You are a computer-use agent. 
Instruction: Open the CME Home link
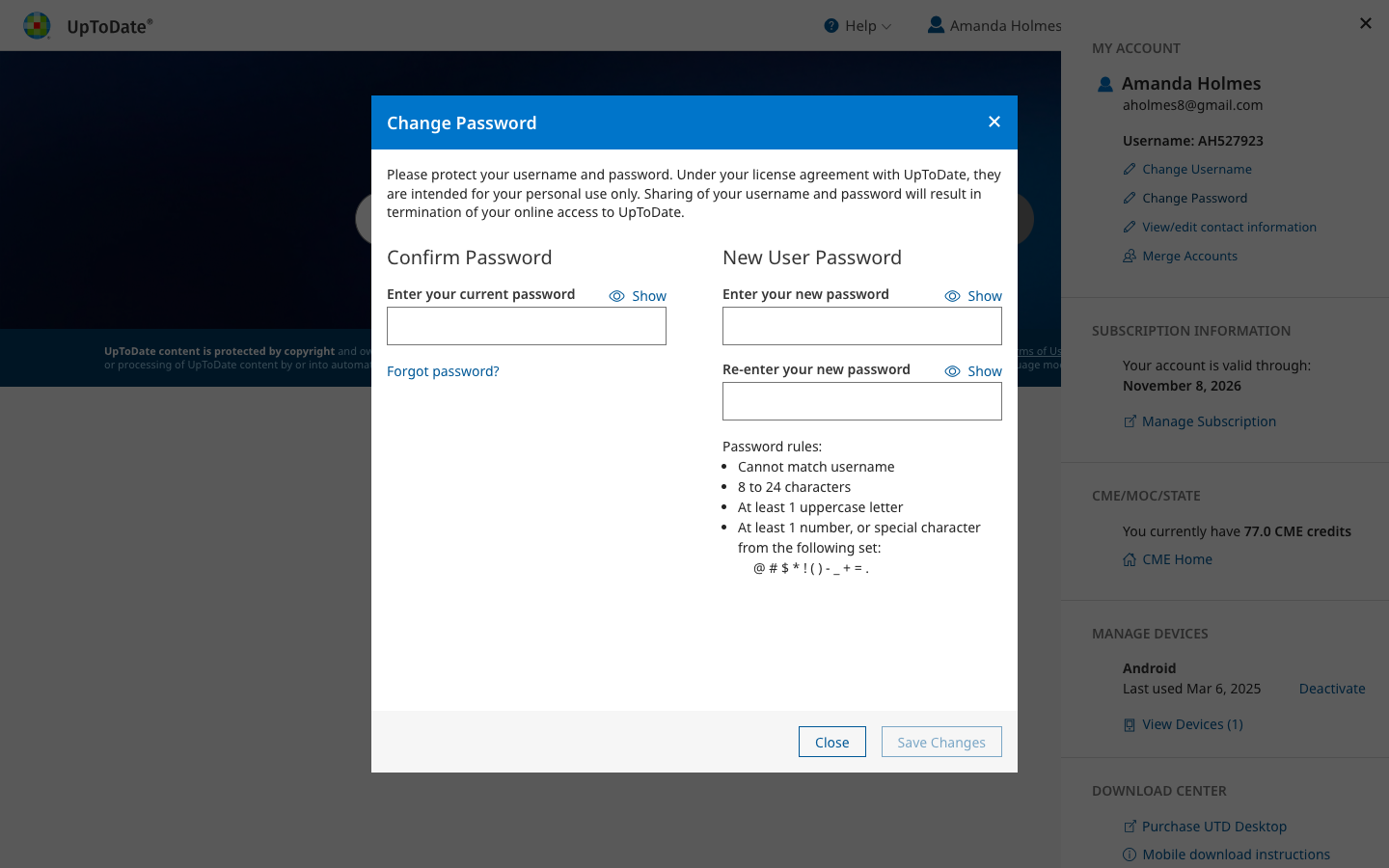1178,559
